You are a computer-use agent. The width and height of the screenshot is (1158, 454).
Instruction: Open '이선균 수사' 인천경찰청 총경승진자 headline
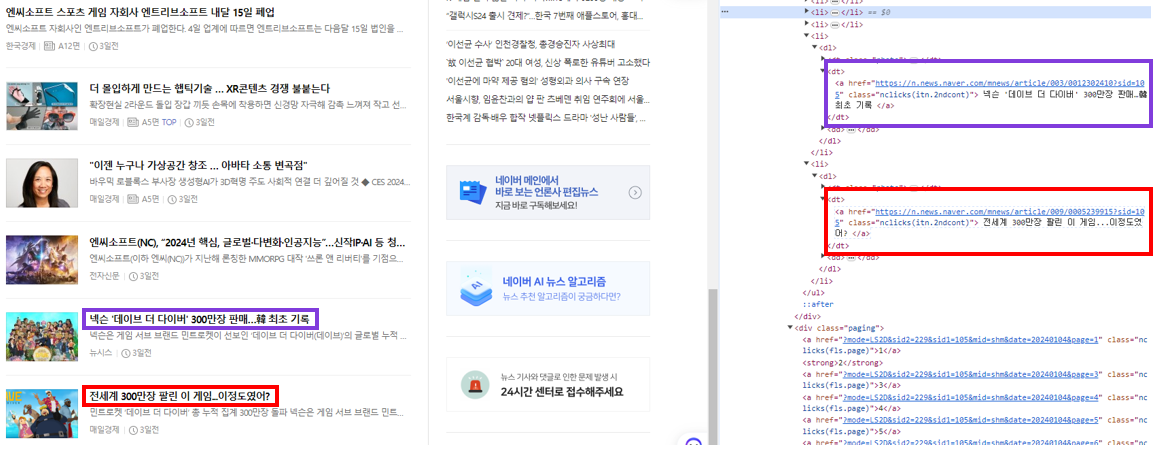531,44
